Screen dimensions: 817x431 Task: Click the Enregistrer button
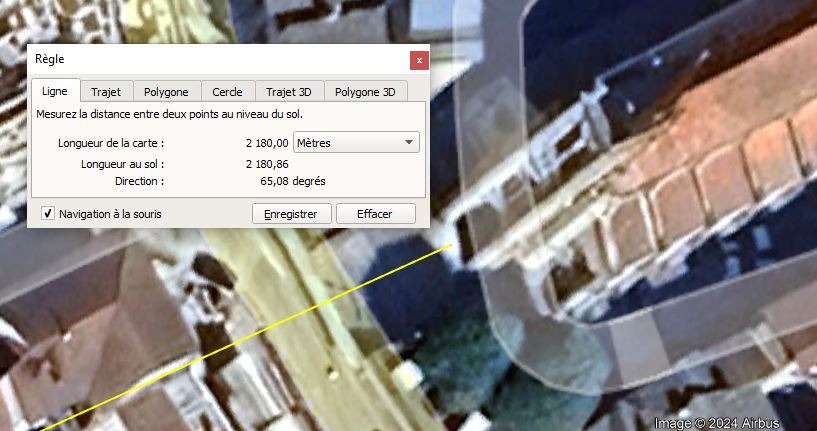292,214
